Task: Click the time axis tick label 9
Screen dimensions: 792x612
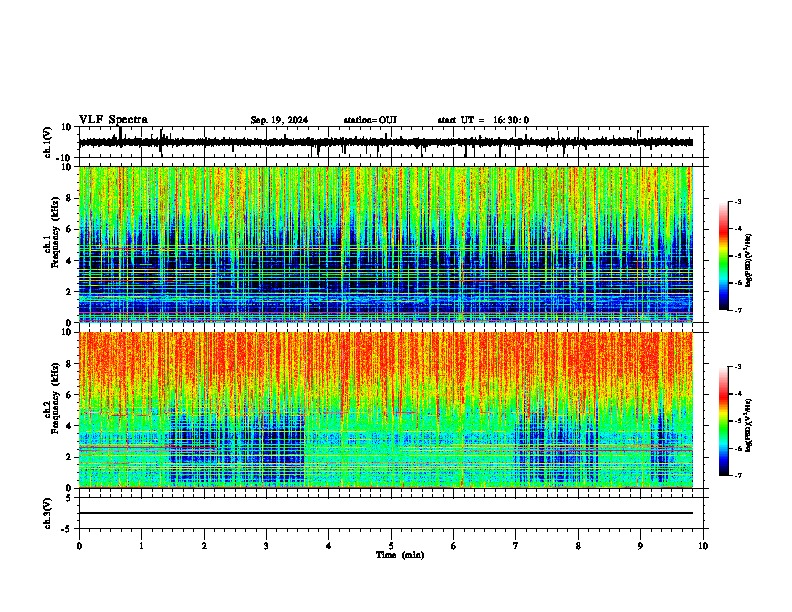Action: pyautogui.click(x=640, y=546)
